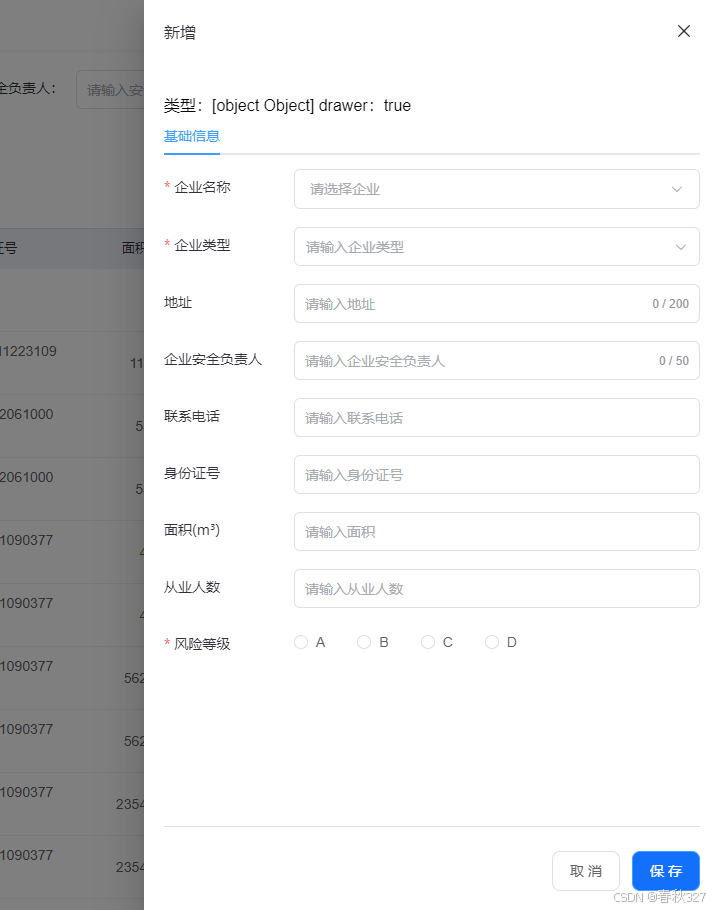Click the 企业名称 label text

pos(202,187)
